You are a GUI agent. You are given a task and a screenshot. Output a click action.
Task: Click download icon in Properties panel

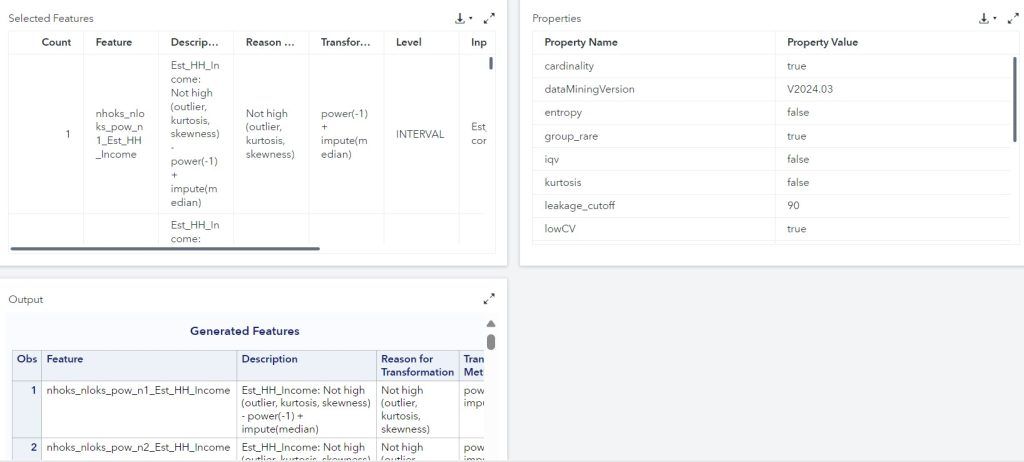[x=983, y=18]
